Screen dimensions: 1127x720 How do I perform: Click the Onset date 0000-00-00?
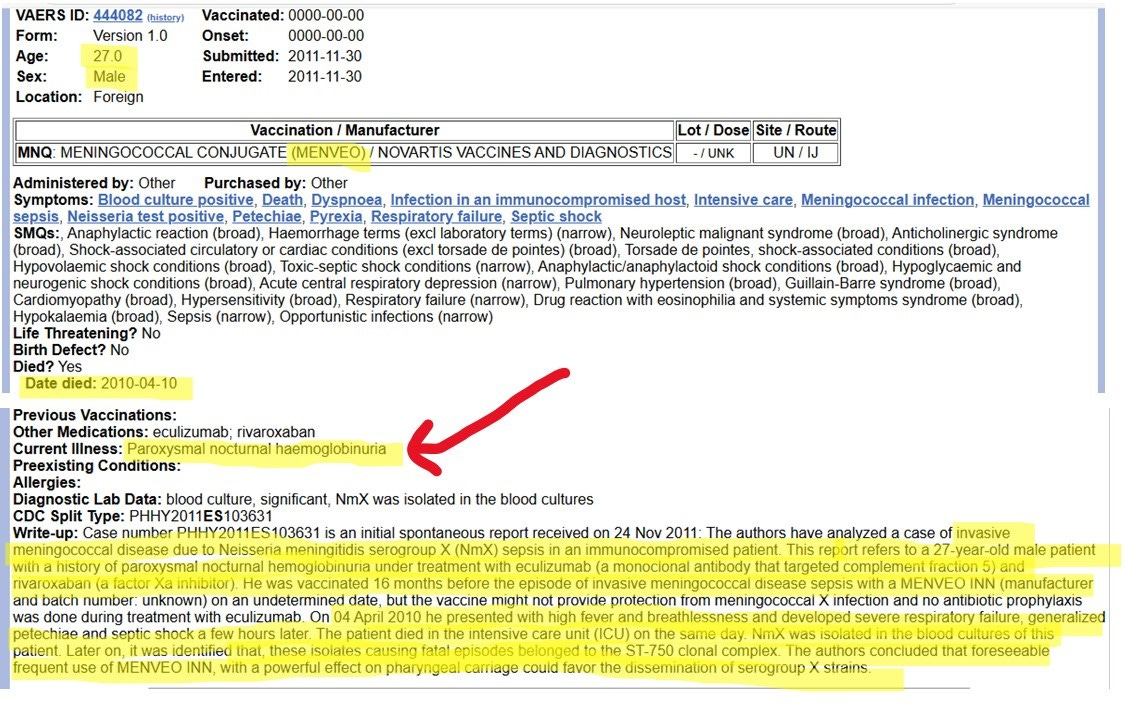(326, 35)
